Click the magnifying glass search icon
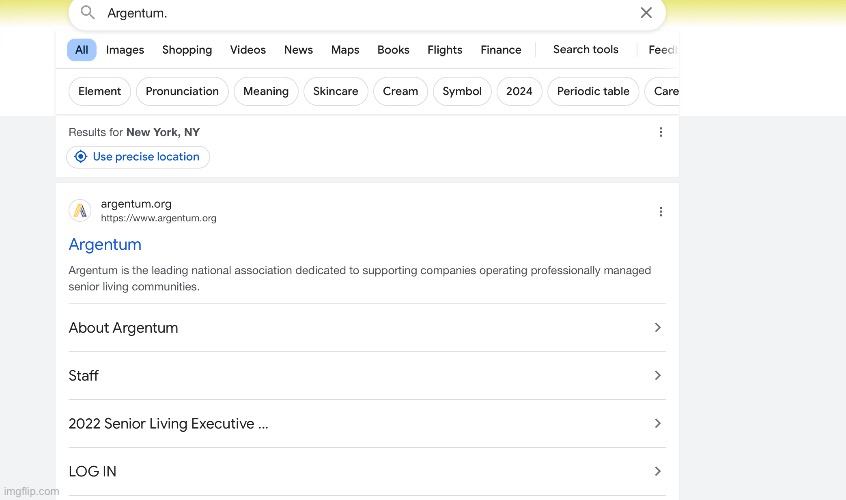This screenshot has width=846, height=500. pos(88,13)
